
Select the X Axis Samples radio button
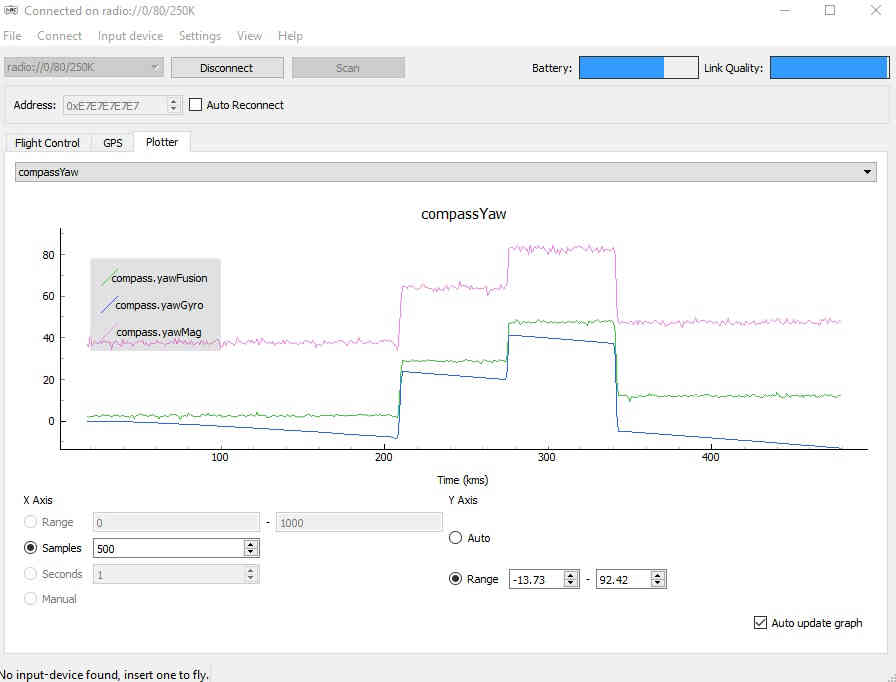30,548
